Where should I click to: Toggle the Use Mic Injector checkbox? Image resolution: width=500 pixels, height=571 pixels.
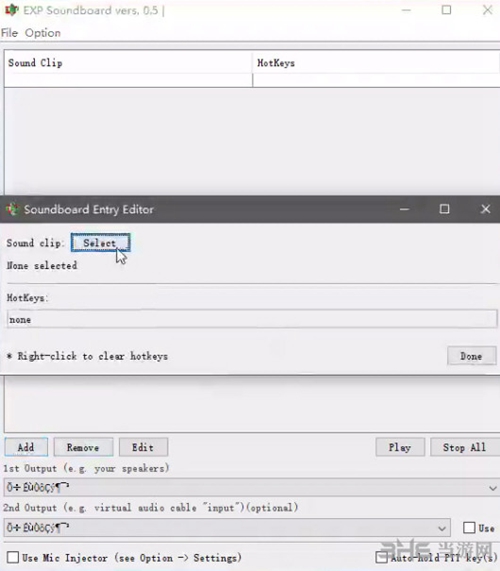[x=13, y=557]
